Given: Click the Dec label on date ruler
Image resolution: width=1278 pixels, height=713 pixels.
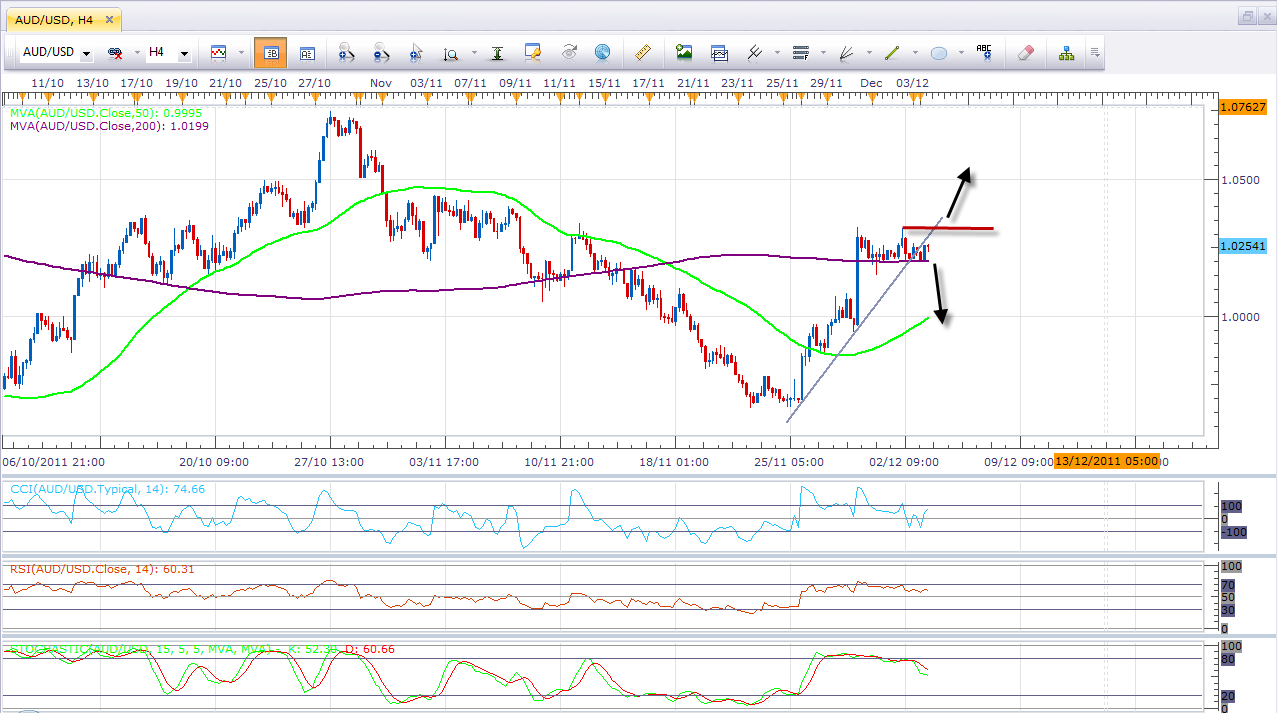Looking at the screenshot, I should 871,82.
